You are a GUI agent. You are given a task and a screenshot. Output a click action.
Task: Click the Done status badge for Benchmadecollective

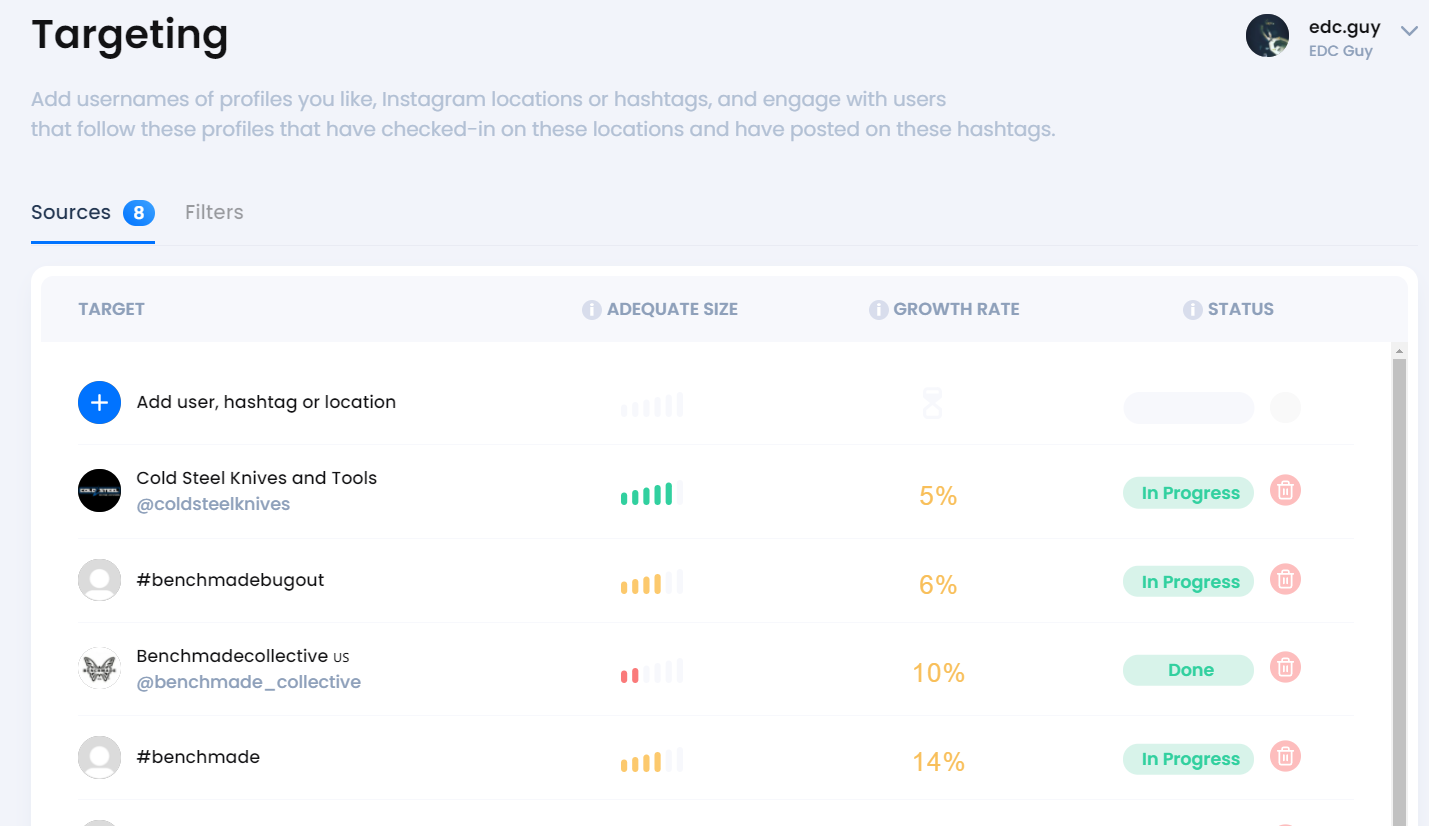1189,670
